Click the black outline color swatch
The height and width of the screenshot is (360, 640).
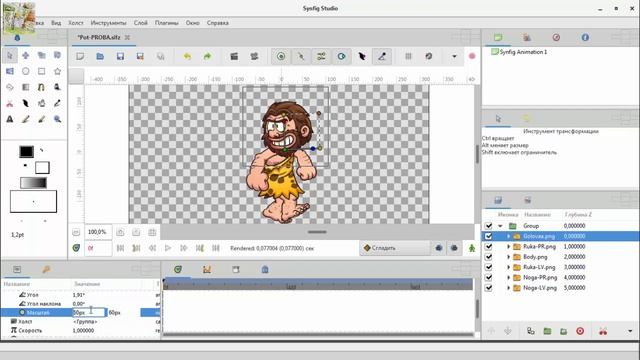pyautogui.click(x=27, y=151)
